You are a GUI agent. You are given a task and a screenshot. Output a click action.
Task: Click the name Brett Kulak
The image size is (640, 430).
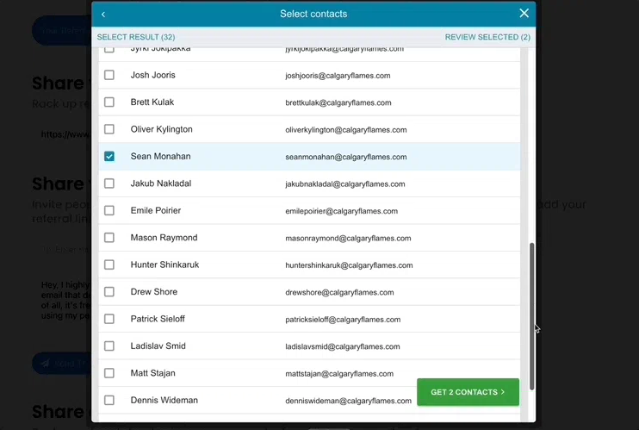(152, 102)
